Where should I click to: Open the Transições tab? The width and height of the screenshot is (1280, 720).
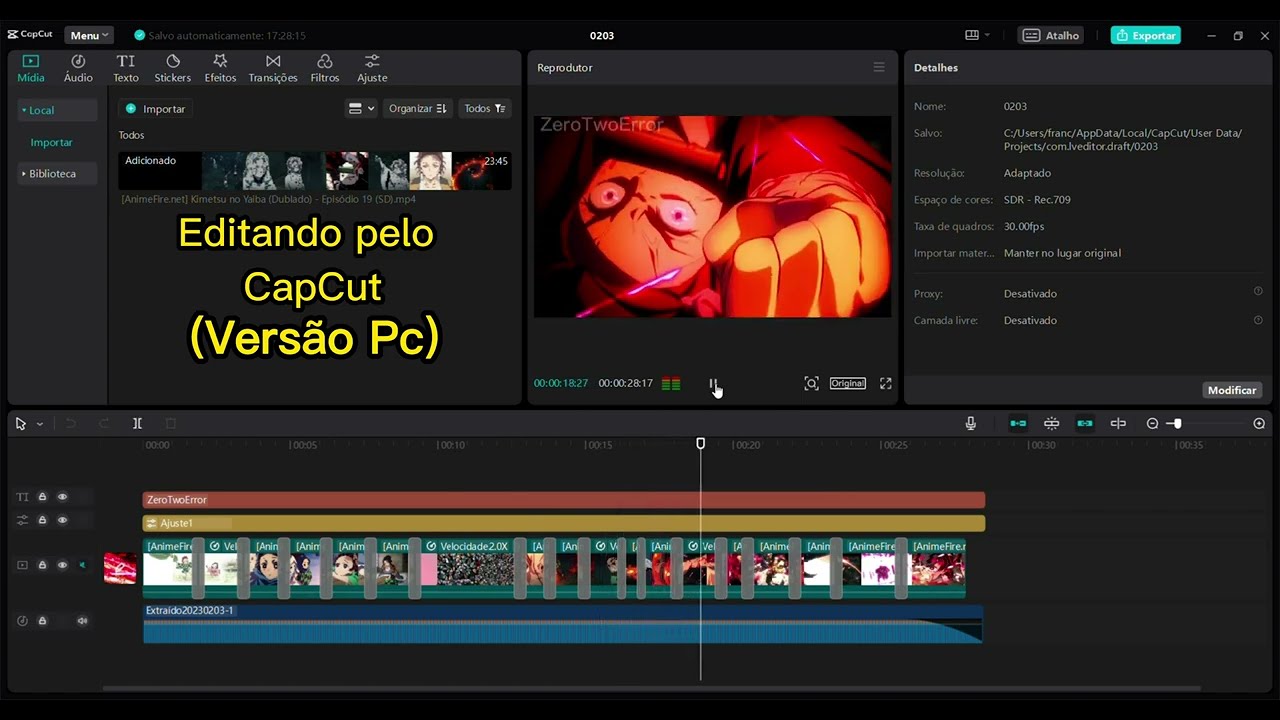pyautogui.click(x=273, y=68)
